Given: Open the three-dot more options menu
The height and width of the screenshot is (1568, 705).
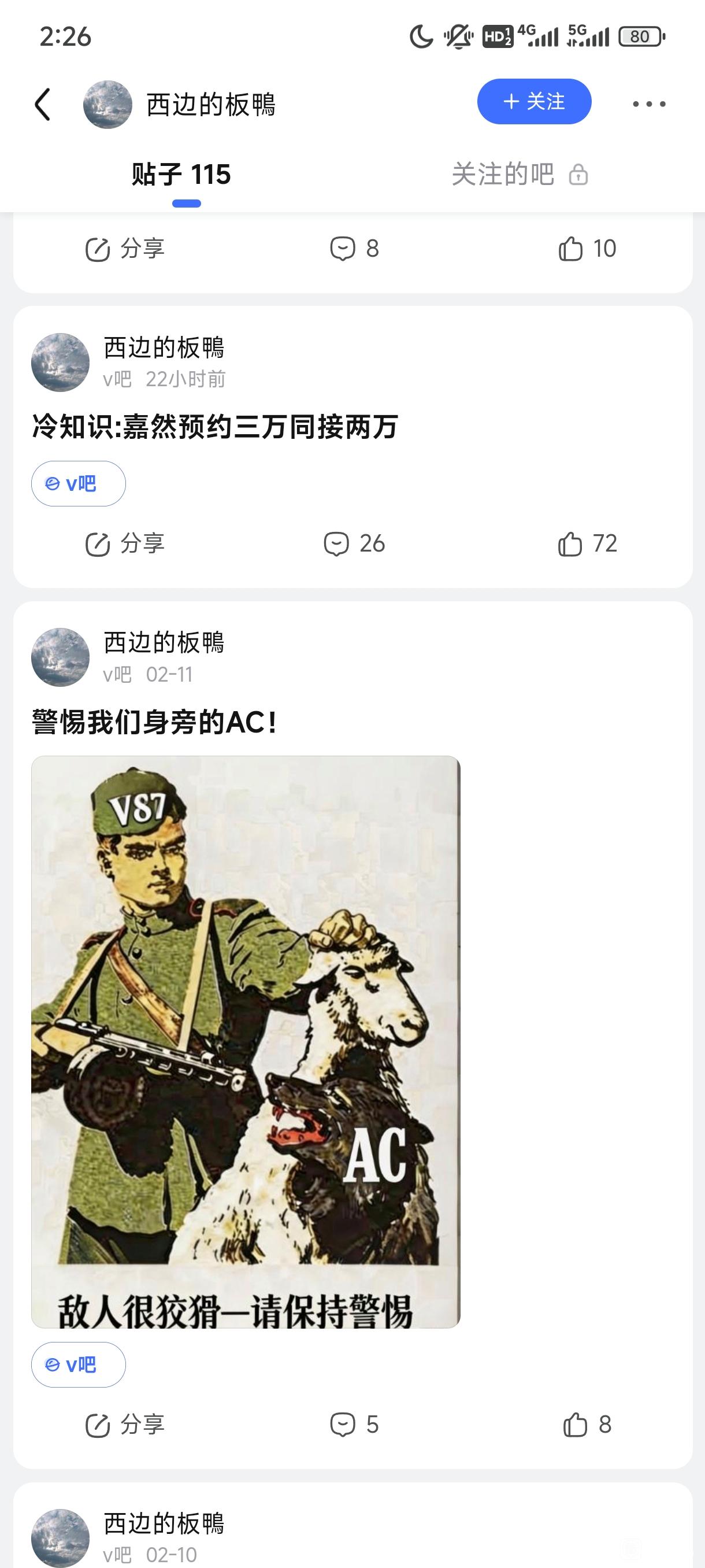Looking at the screenshot, I should (649, 104).
